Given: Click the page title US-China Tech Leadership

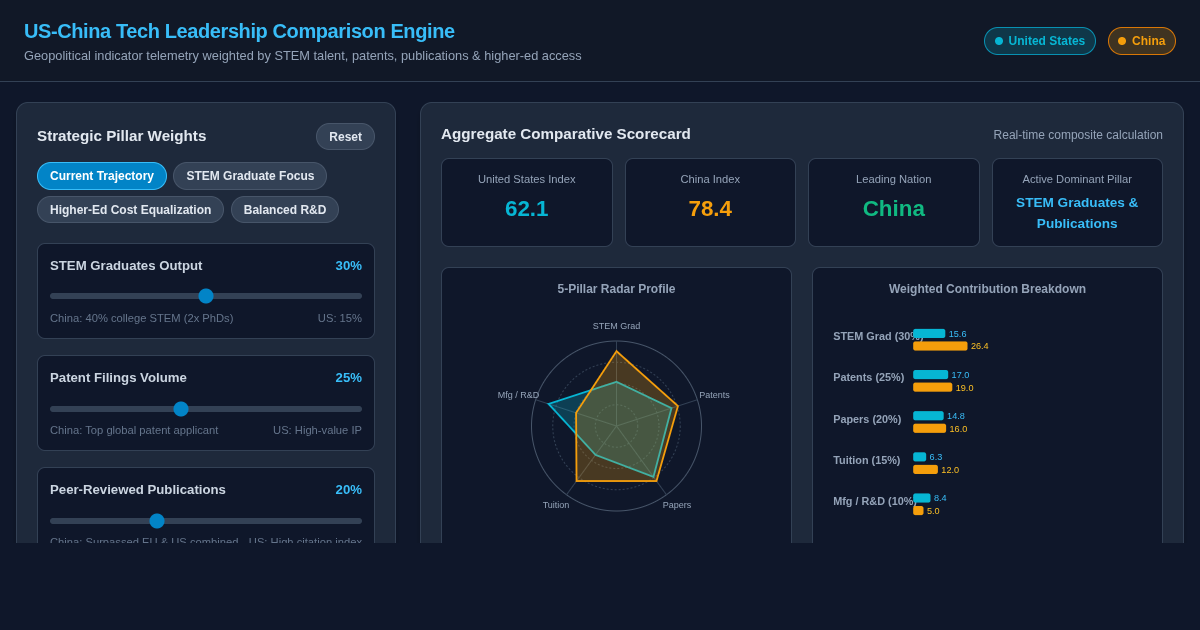Looking at the screenshot, I should pos(239,31).
